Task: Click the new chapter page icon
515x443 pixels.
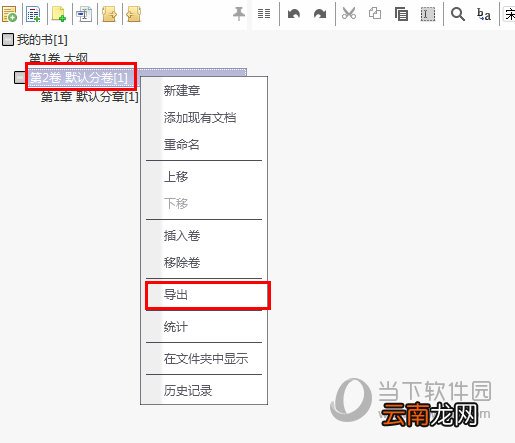Action: tap(59, 14)
